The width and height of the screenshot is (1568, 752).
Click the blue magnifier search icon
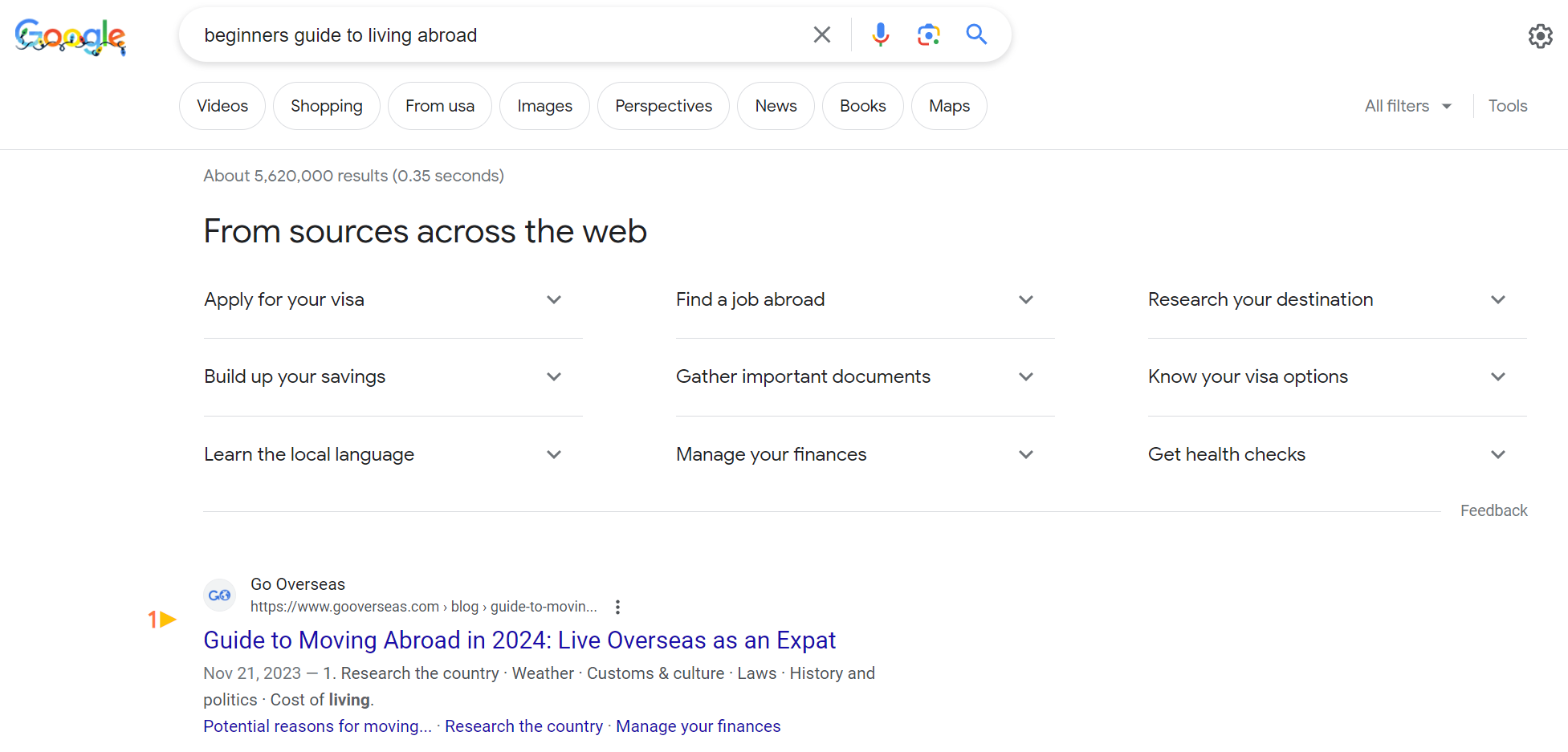click(976, 34)
